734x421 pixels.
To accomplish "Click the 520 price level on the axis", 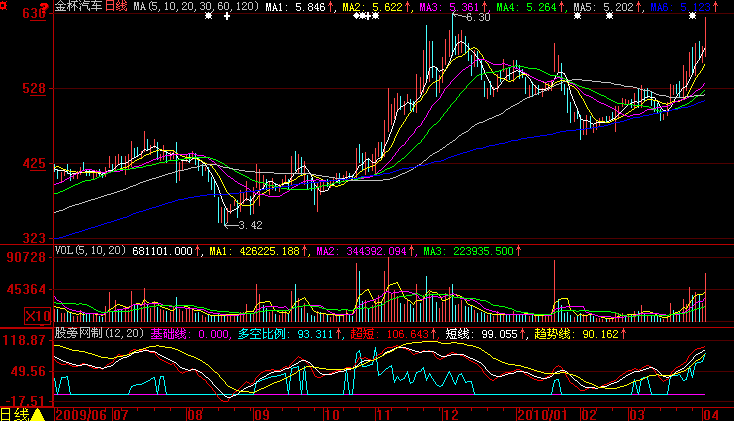I will 36,89.
